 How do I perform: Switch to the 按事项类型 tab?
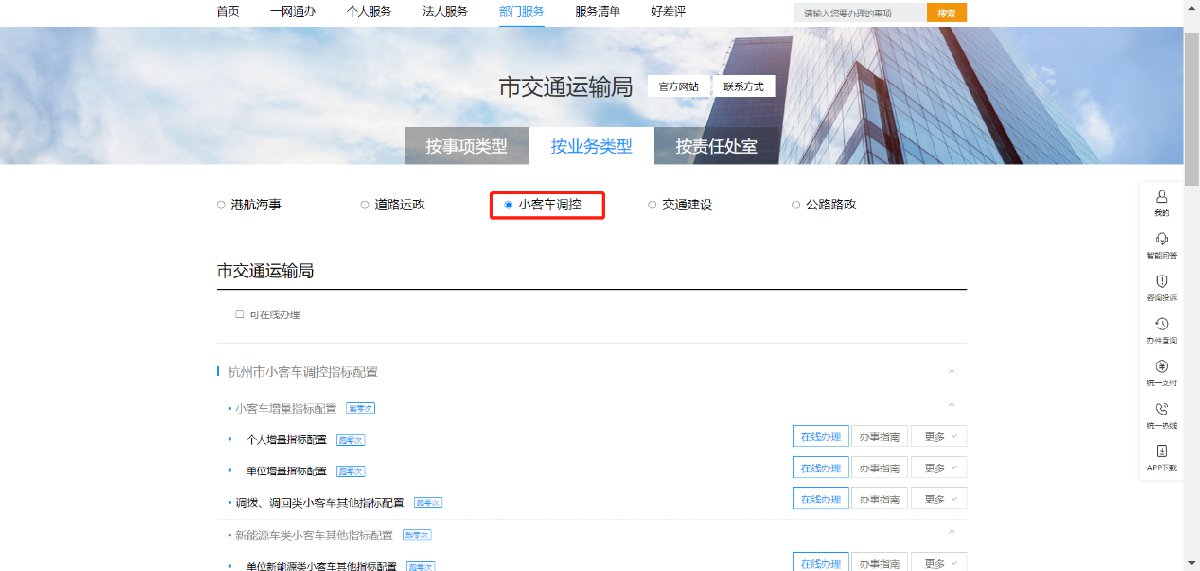(466, 147)
